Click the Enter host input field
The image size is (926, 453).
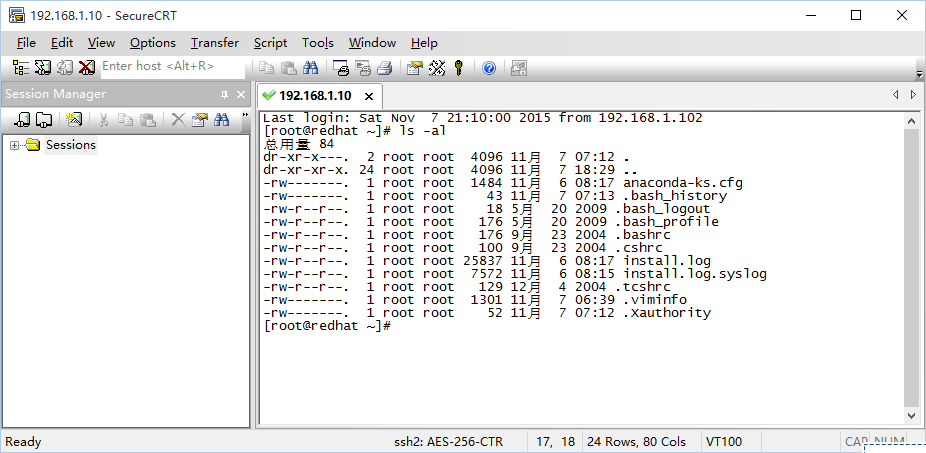170,66
